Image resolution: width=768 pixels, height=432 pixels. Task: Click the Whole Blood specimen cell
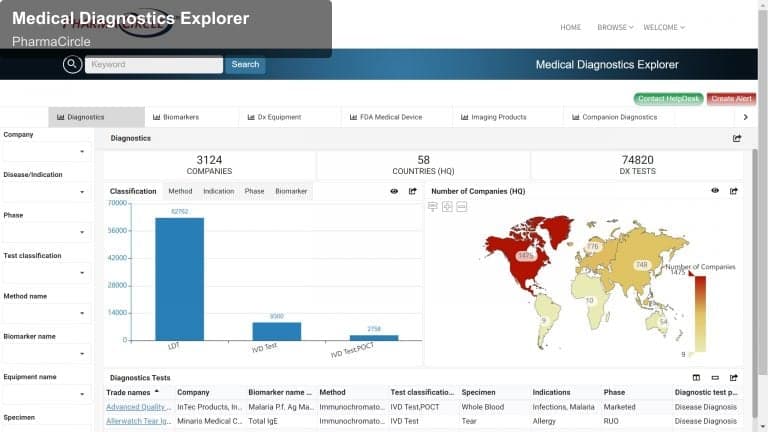(x=482, y=407)
